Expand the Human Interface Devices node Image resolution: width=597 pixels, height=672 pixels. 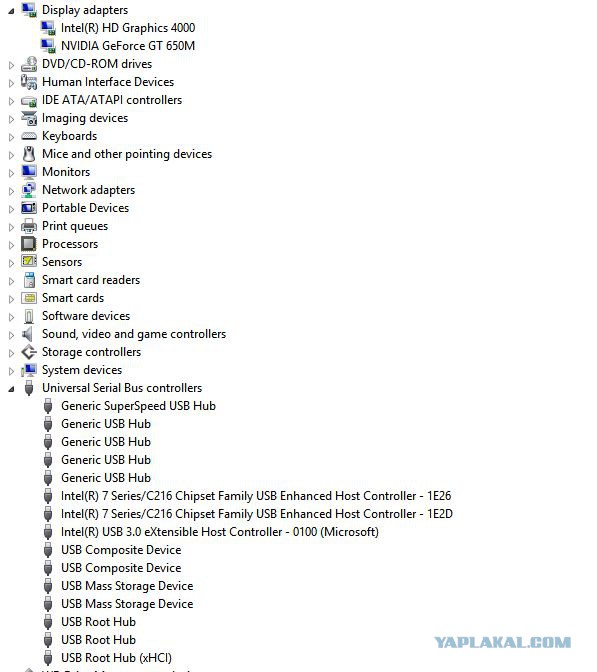(12, 83)
